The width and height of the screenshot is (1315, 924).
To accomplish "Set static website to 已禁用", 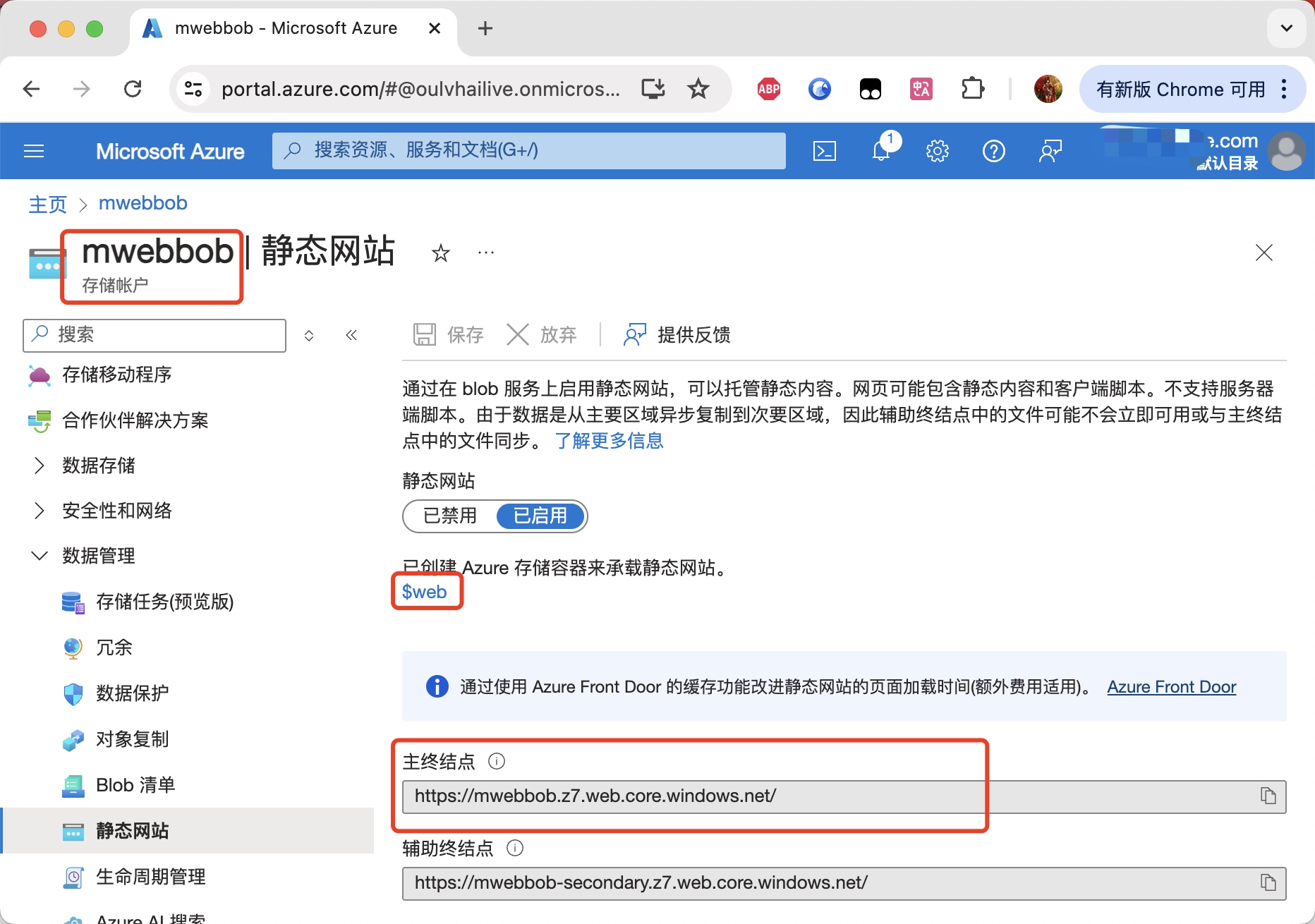I will point(450,516).
